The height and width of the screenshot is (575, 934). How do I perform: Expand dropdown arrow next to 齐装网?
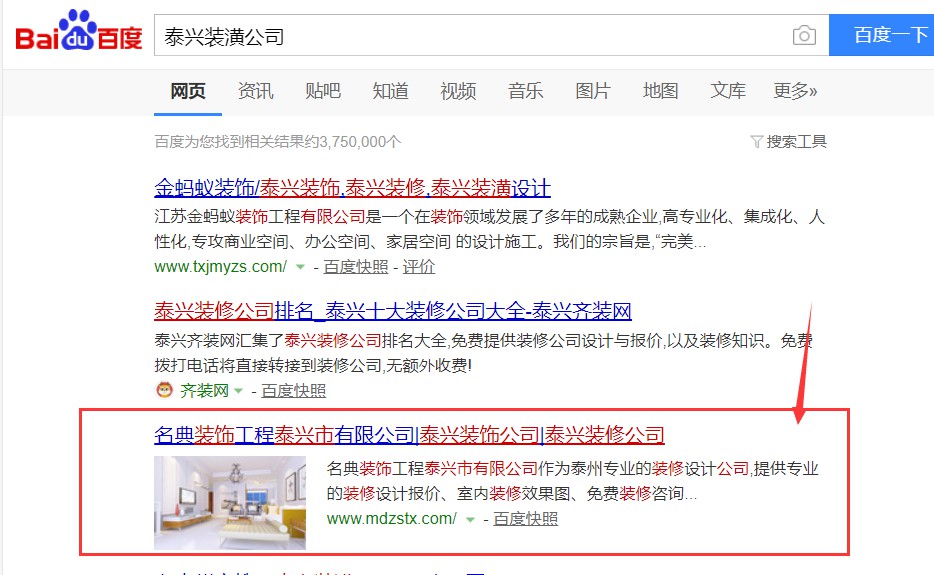240,391
